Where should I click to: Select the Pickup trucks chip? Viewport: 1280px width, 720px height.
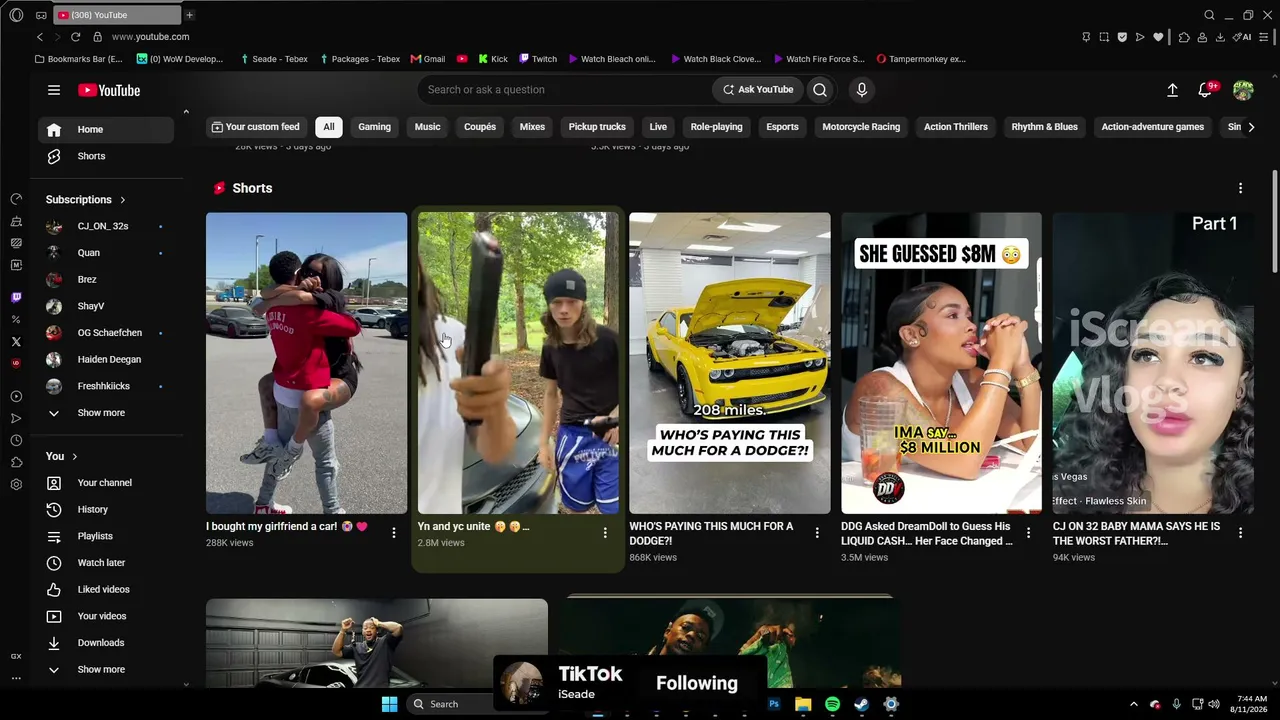[x=597, y=127]
